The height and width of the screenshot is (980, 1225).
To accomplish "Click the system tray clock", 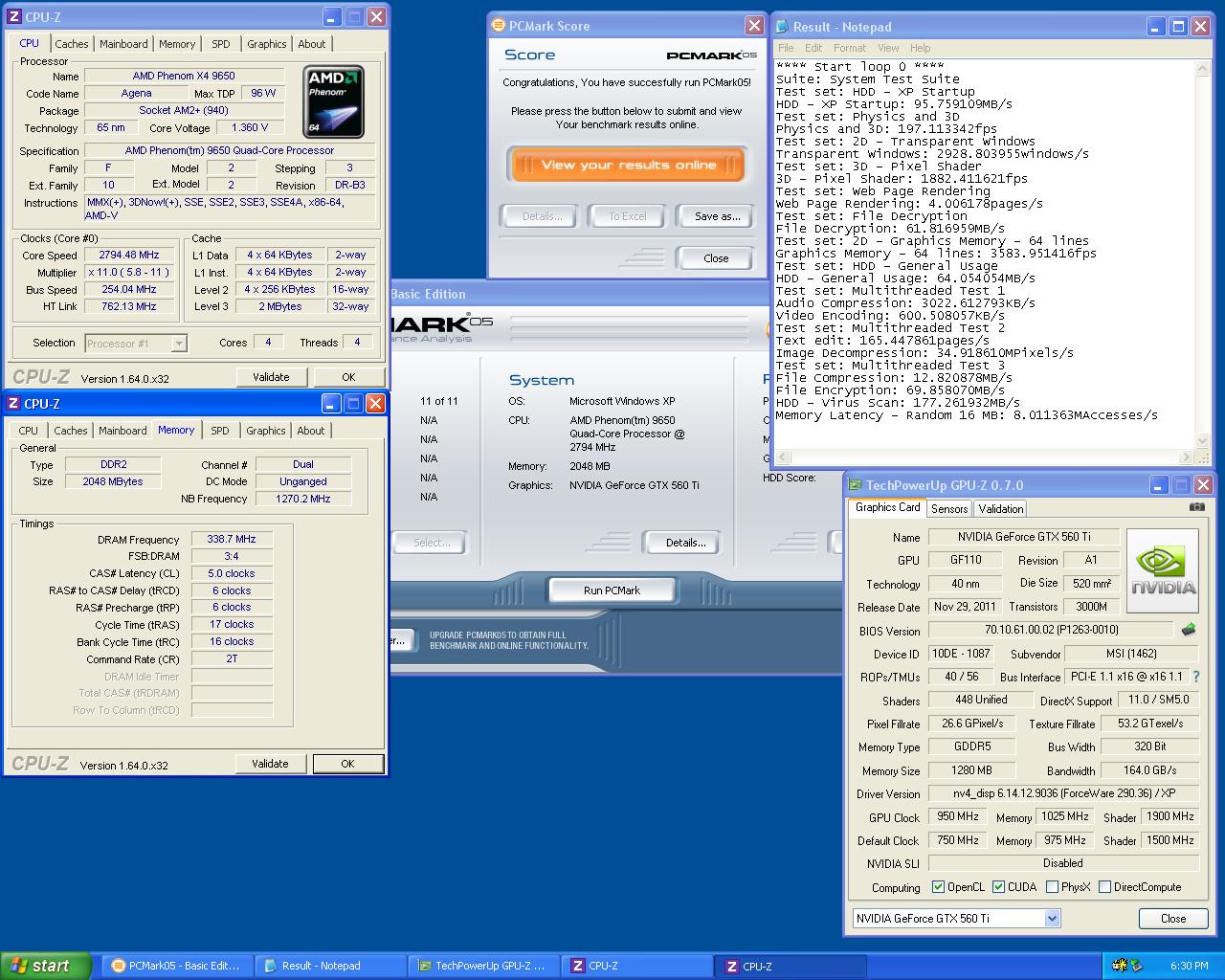I will click(x=1189, y=967).
